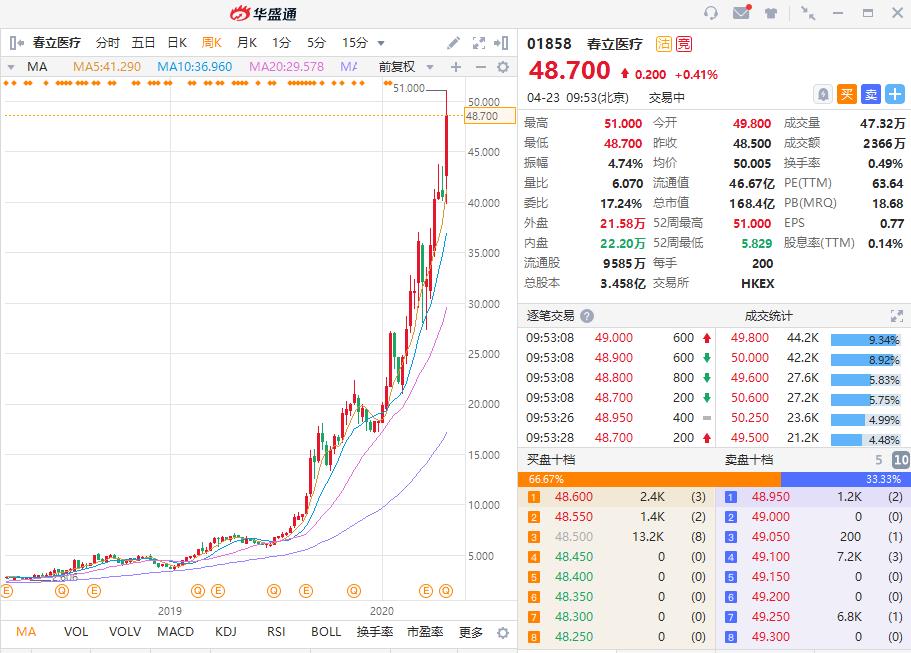The width and height of the screenshot is (911, 653).
Task: Click the orange Buy button
Action: (847, 94)
